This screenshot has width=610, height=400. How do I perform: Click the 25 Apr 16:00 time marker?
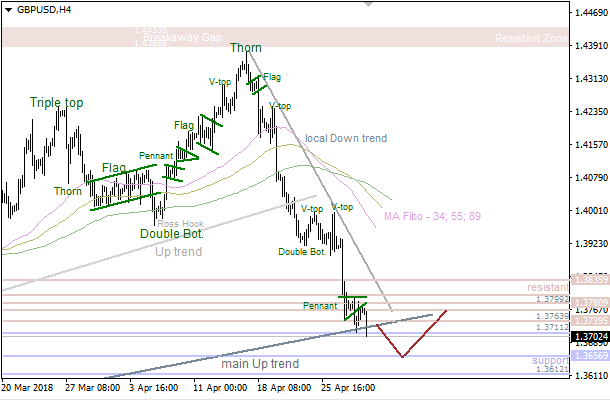coord(346,387)
